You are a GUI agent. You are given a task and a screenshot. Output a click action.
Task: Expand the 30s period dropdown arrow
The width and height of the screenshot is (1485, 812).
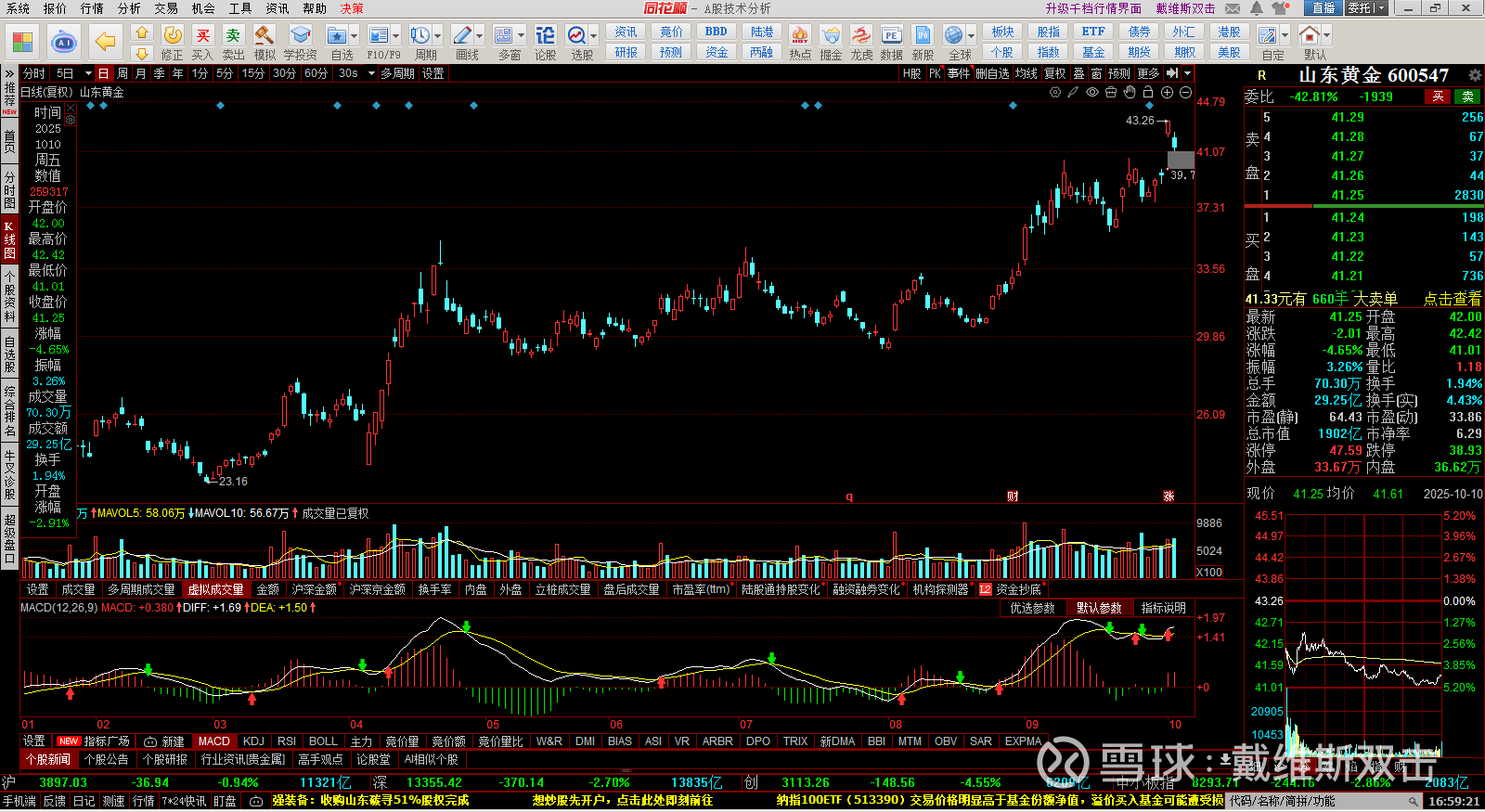(x=372, y=73)
